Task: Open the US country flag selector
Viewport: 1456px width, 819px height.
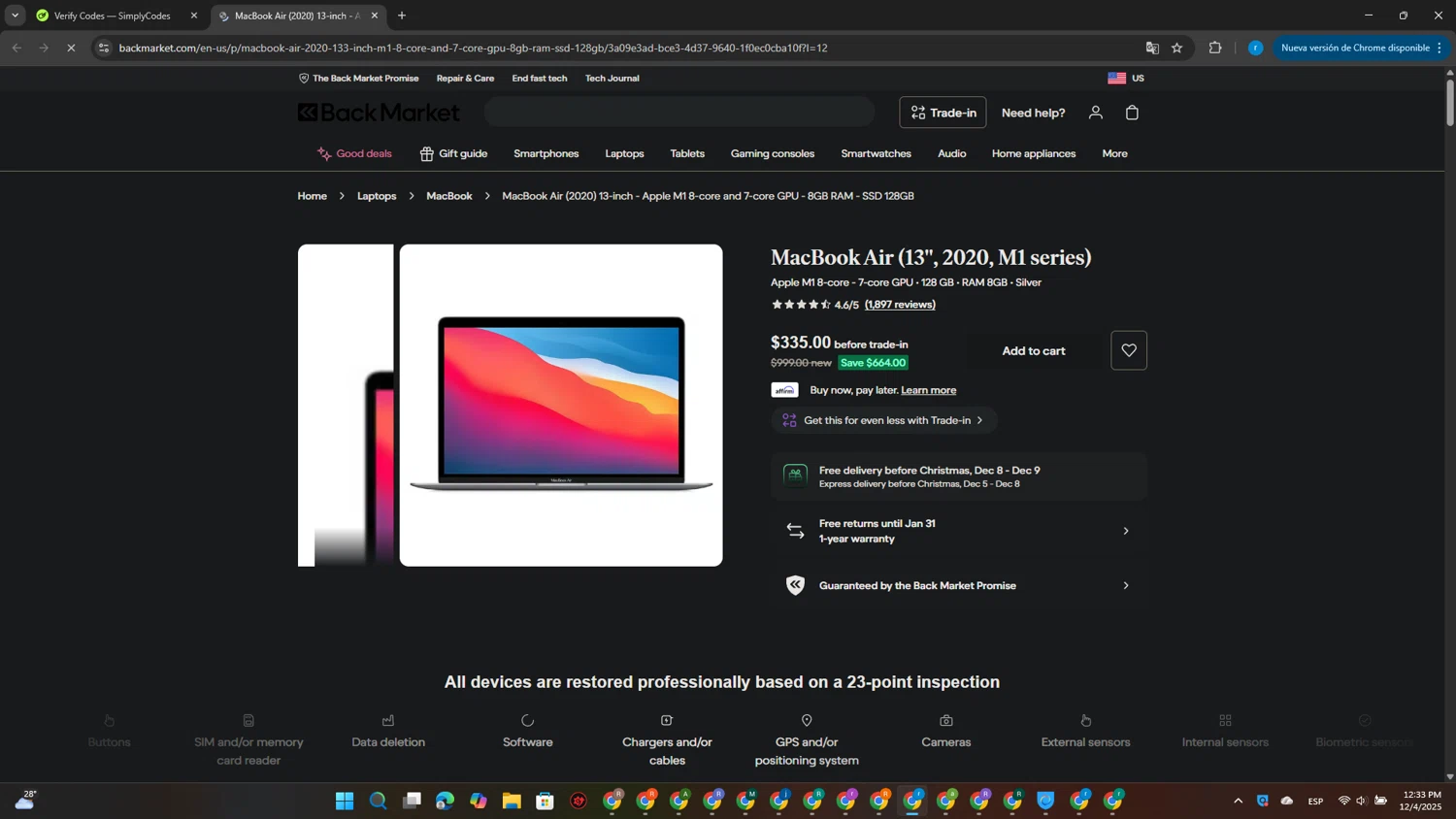Action: pos(1126,78)
